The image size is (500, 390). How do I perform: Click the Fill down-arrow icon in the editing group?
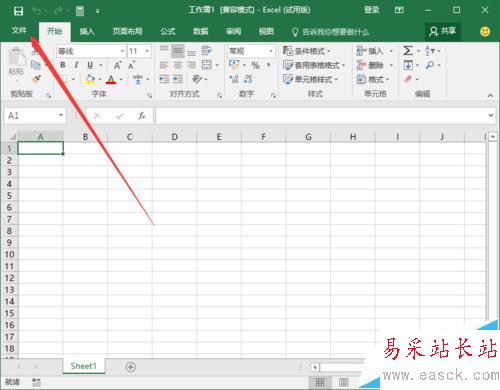click(x=408, y=65)
